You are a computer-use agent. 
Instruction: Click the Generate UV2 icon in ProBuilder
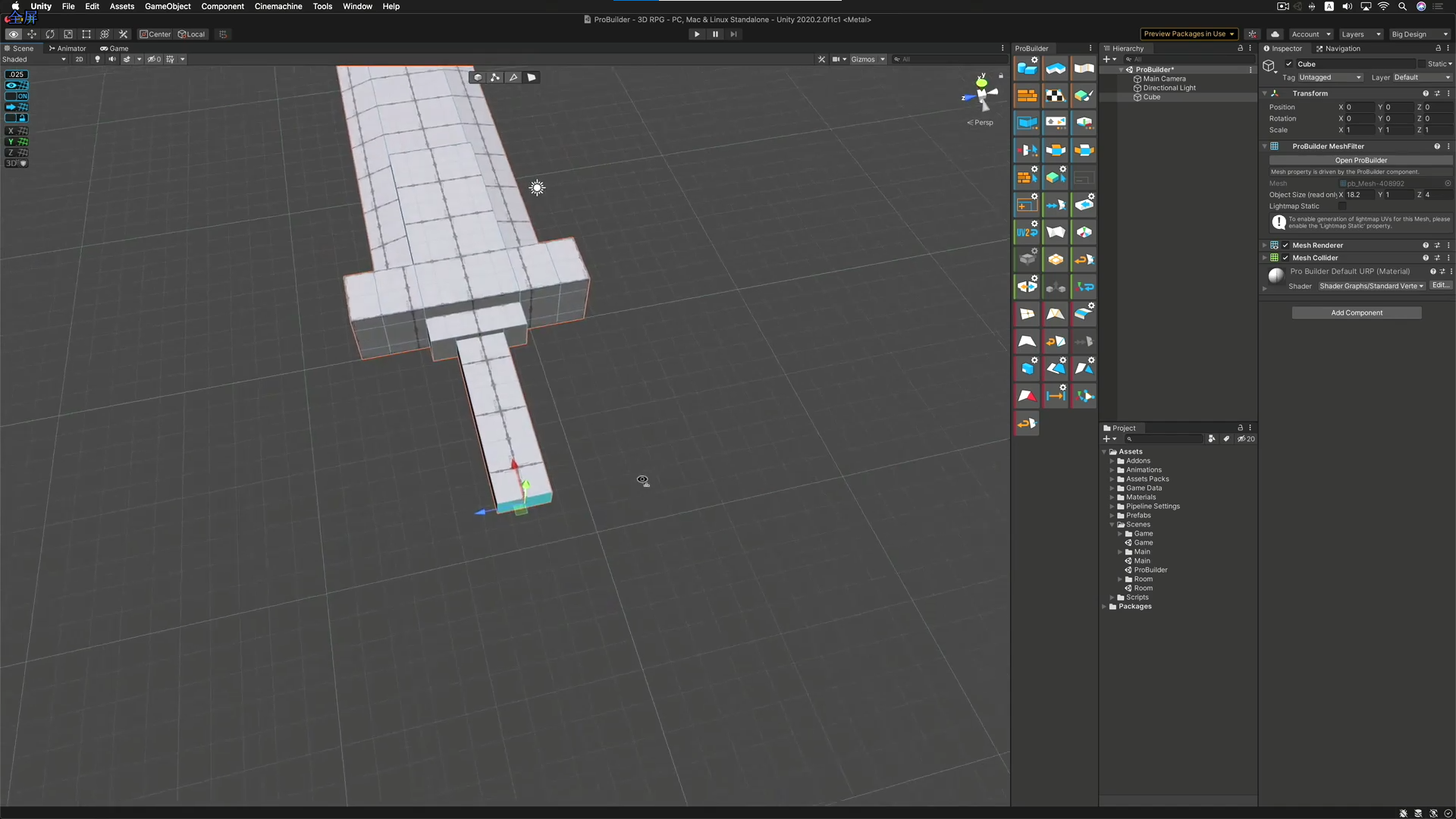pyautogui.click(x=1027, y=232)
